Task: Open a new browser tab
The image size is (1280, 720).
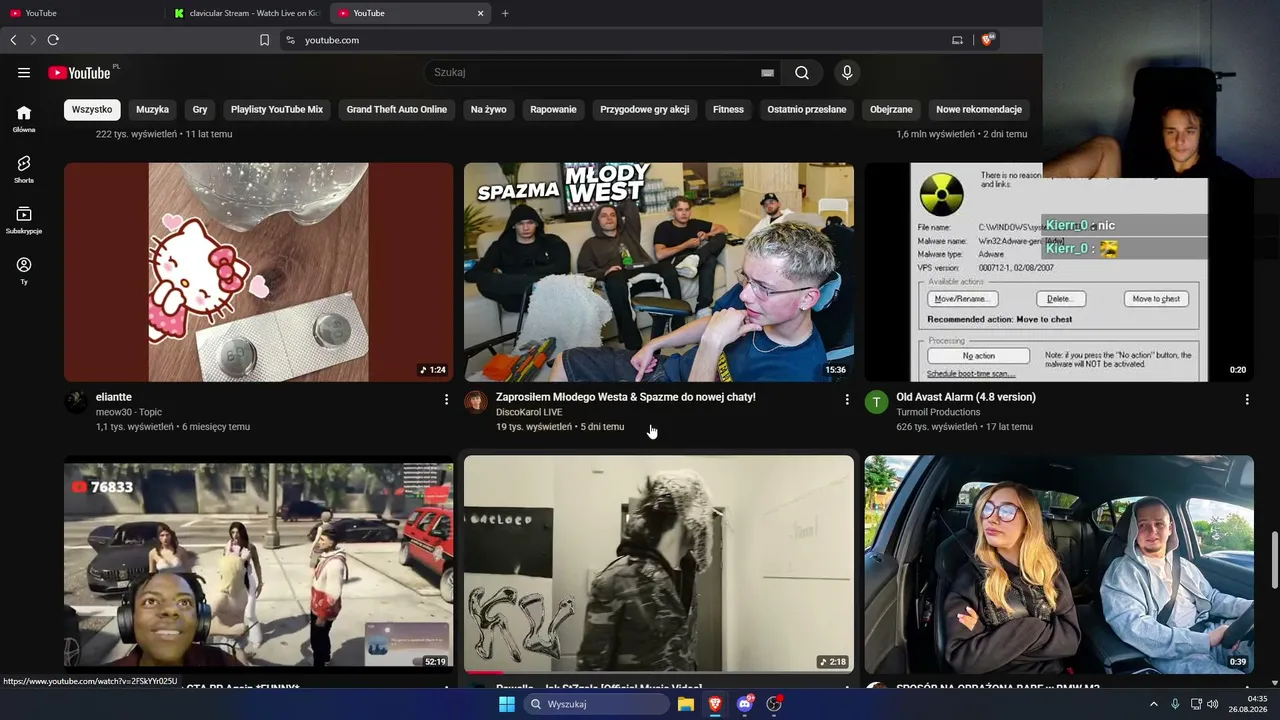Action: coord(505,13)
